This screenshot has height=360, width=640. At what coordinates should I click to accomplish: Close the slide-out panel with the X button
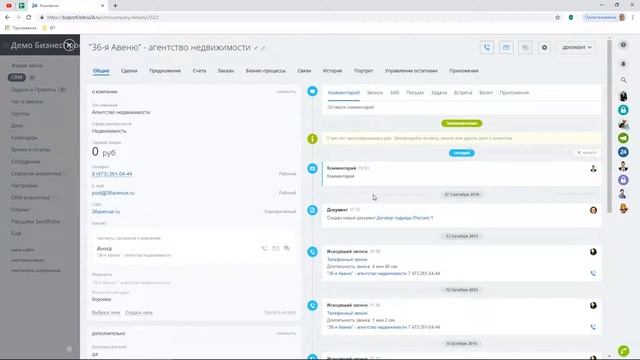(x=69, y=45)
